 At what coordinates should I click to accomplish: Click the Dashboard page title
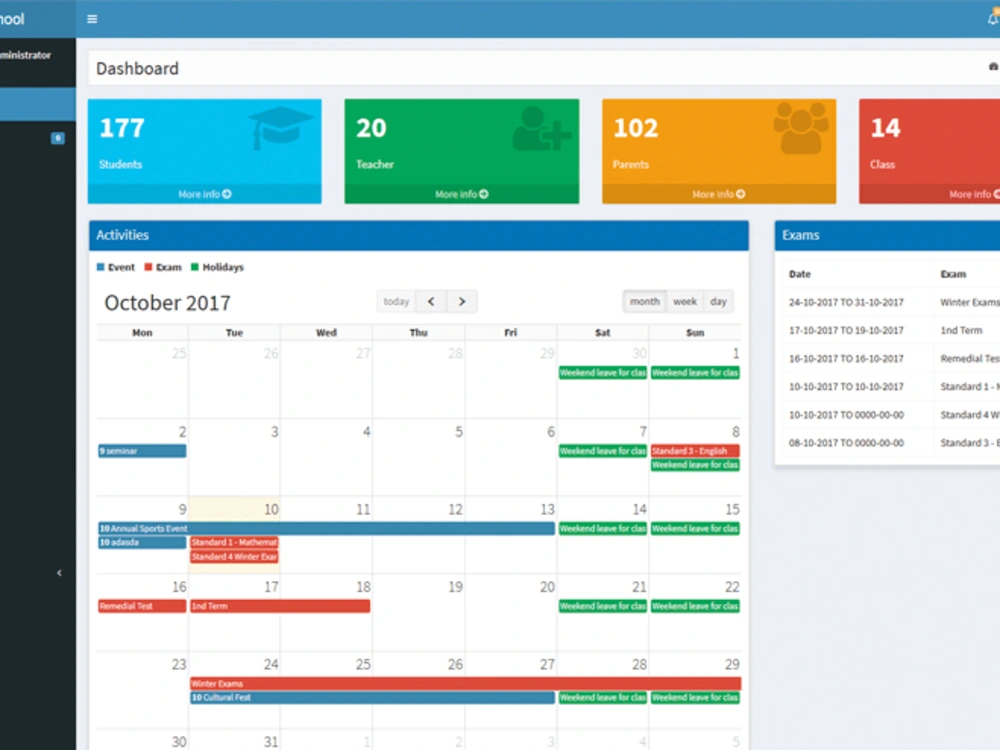click(137, 68)
